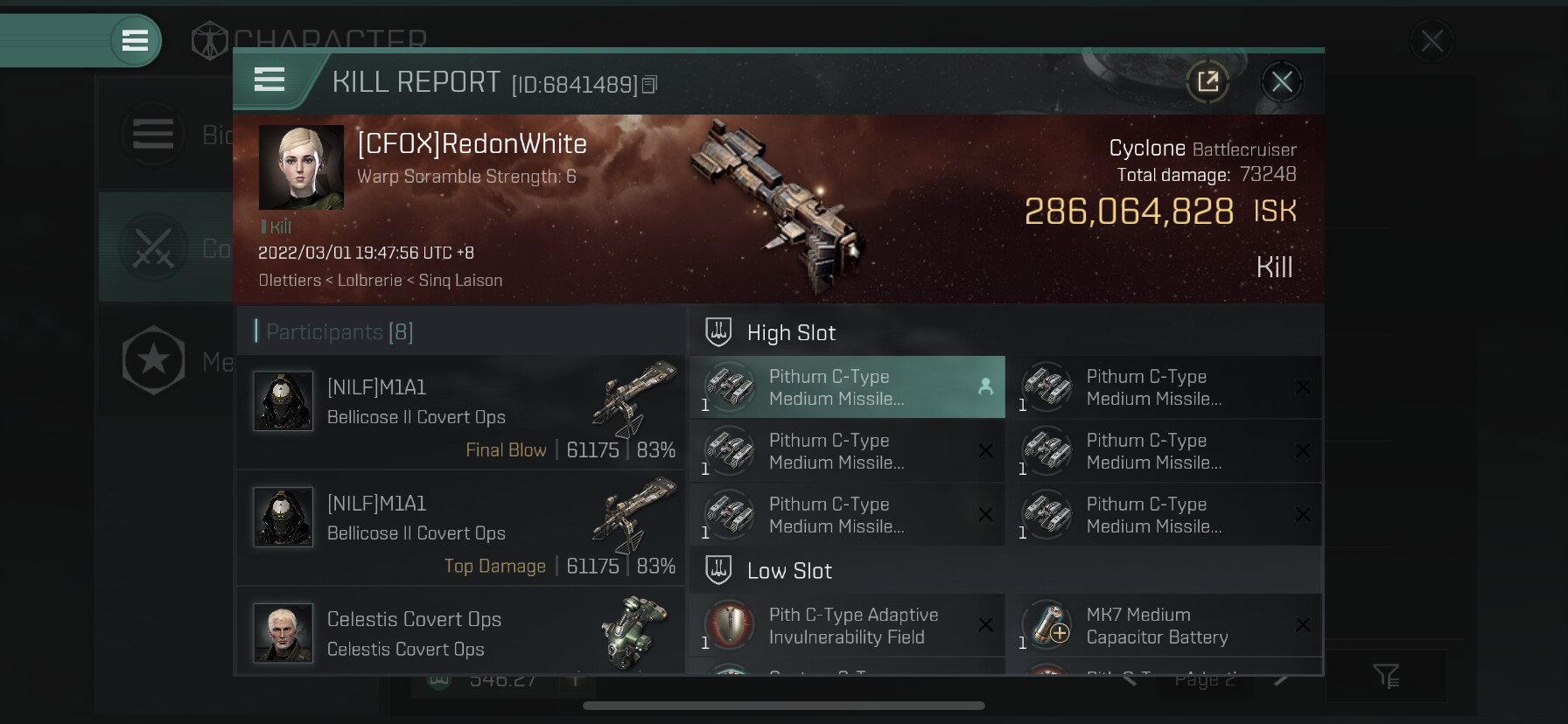This screenshot has height=724, width=1568.
Task: Close the Character screen
Action: (x=1431, y=40)
